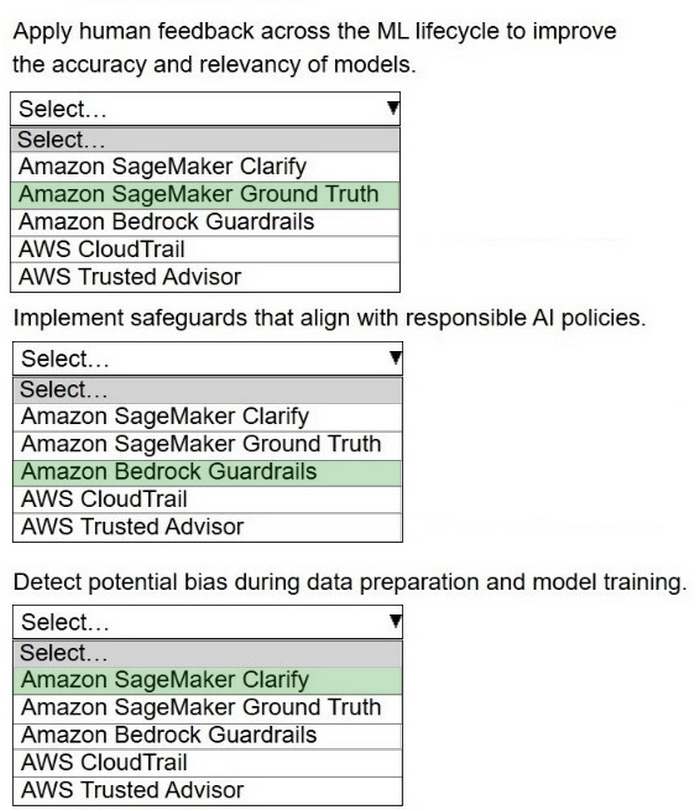Pick Bedrock Guardrails in human feedback list
Screen dimensions: 700x811
click(167, 221)
